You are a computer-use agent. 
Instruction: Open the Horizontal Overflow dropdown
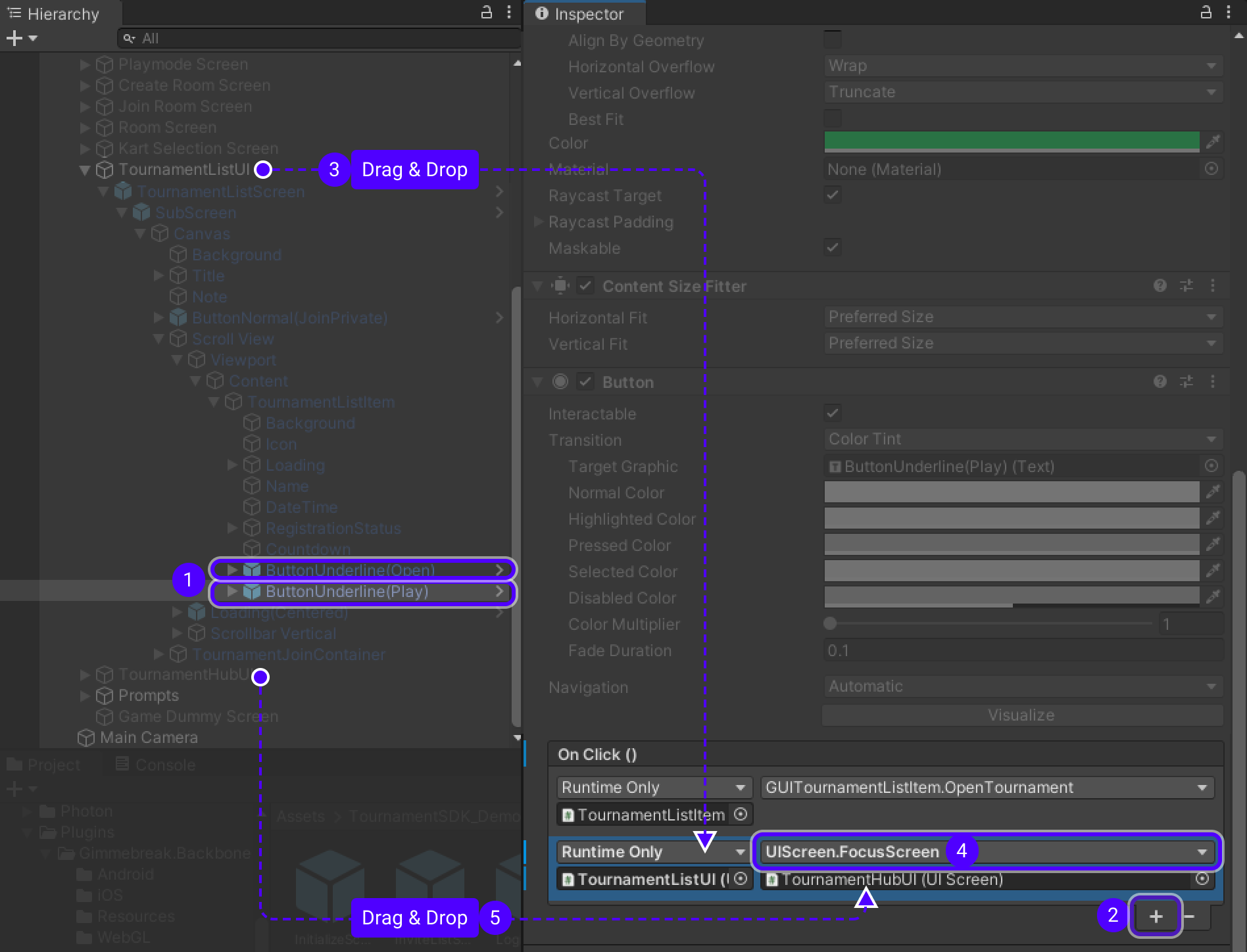pyautogui.click(x=1023, y=66)
